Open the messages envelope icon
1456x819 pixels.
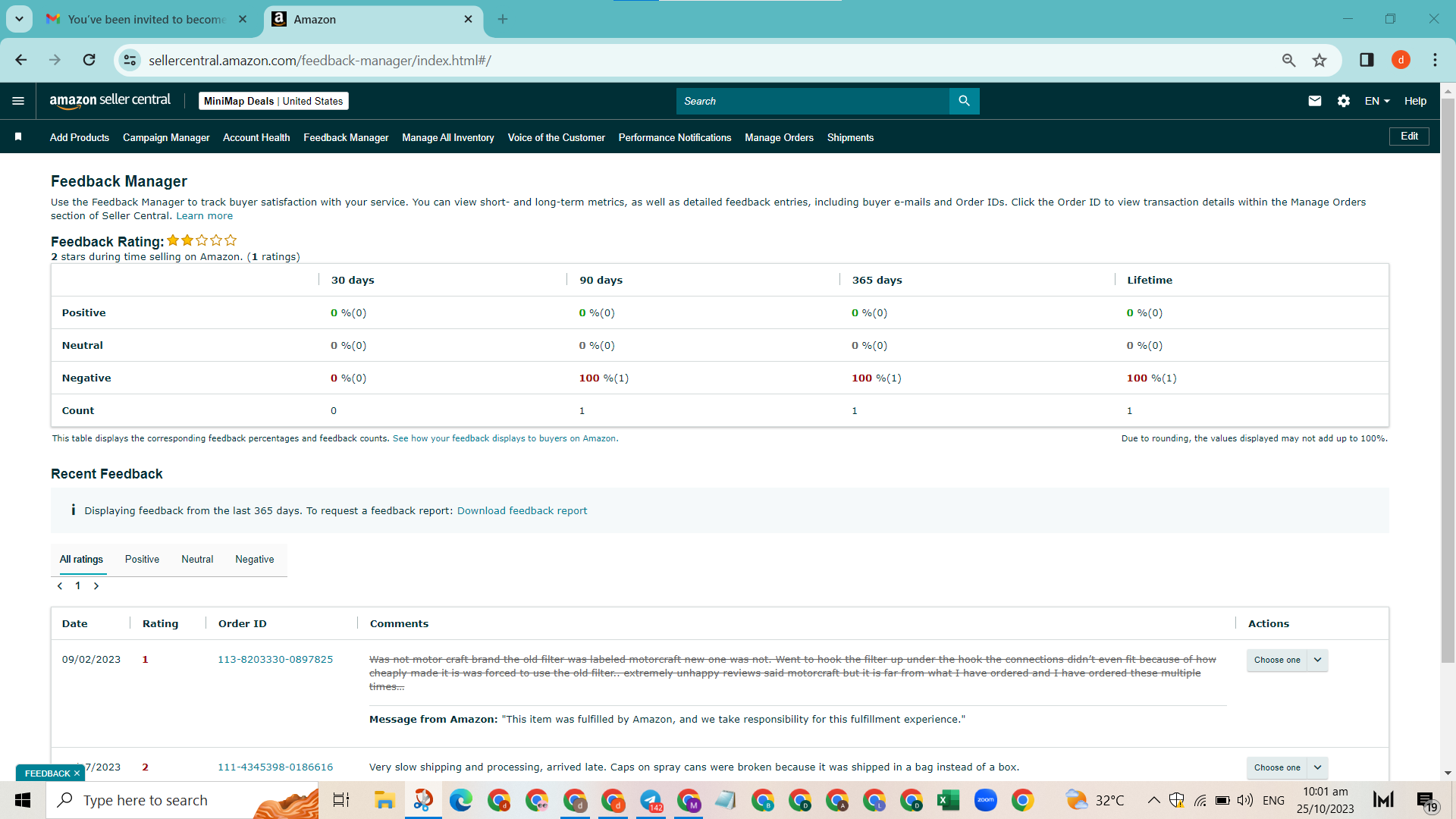pos(1315,101)
